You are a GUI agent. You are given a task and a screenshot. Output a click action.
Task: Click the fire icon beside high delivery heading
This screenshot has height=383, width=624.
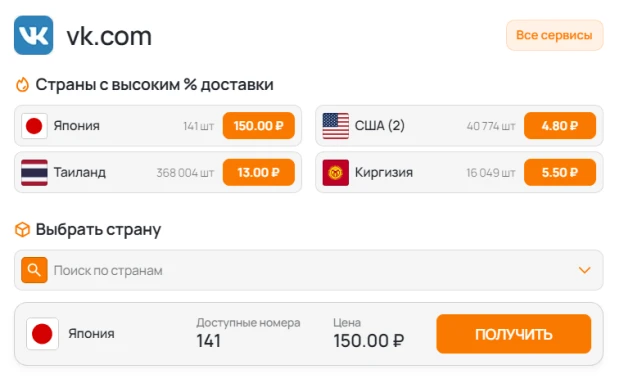[x=22, y=84]
